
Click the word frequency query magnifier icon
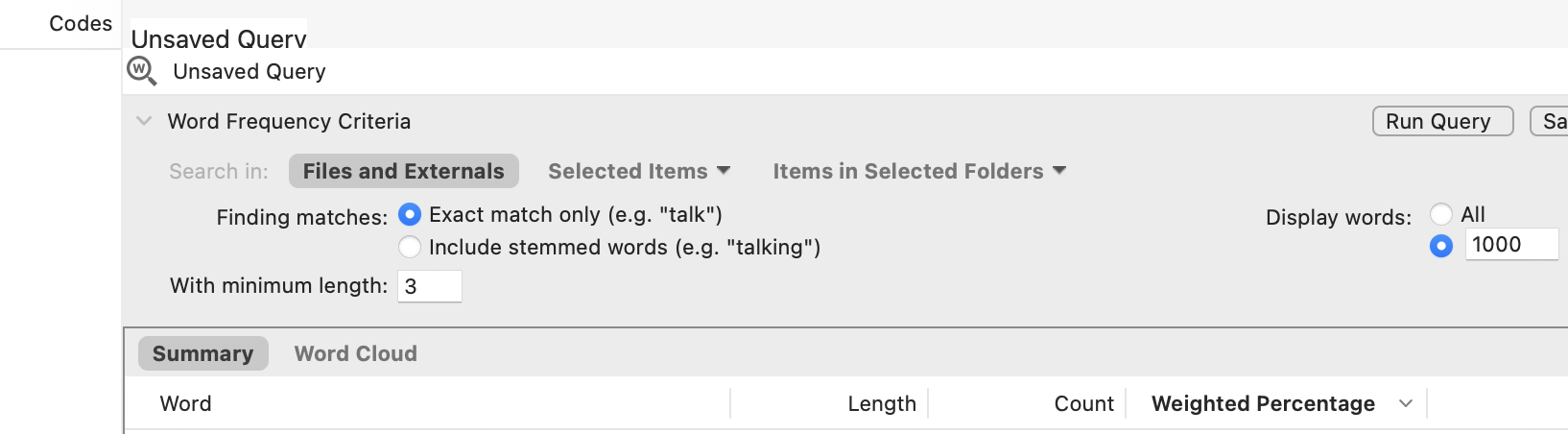pos(142,71)
